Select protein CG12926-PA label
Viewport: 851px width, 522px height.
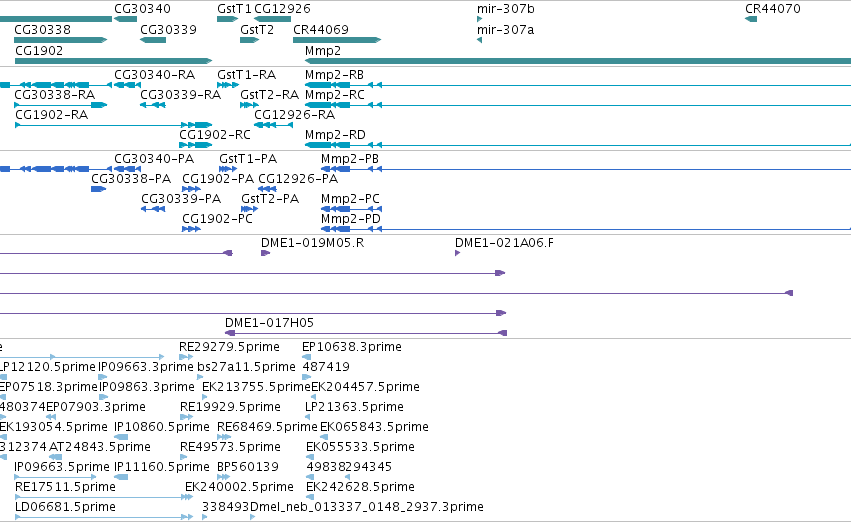[x=298, y=179]
